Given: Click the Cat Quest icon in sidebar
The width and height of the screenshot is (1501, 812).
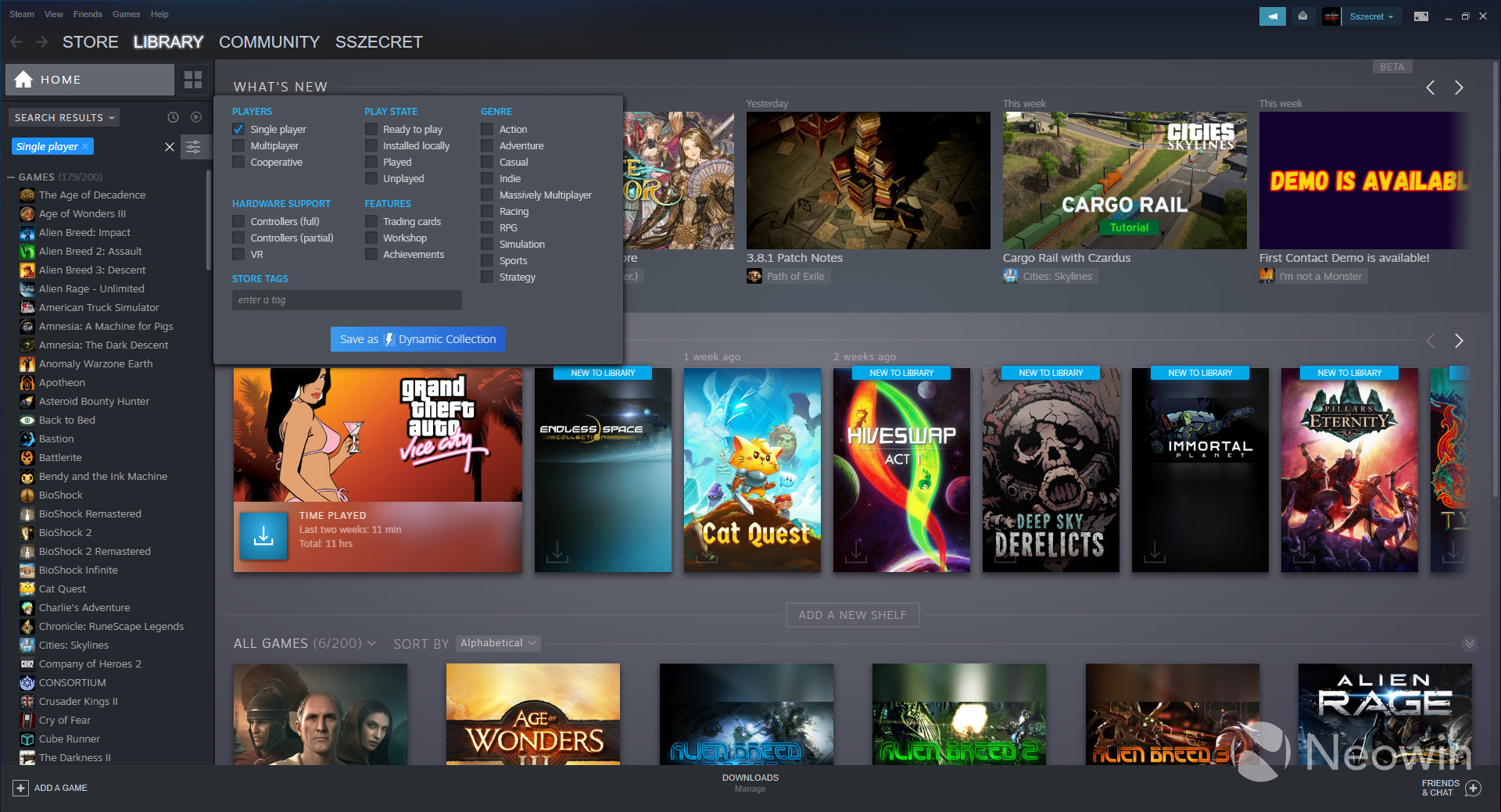Looking at the screenshot, I should [x=27, y=588].
